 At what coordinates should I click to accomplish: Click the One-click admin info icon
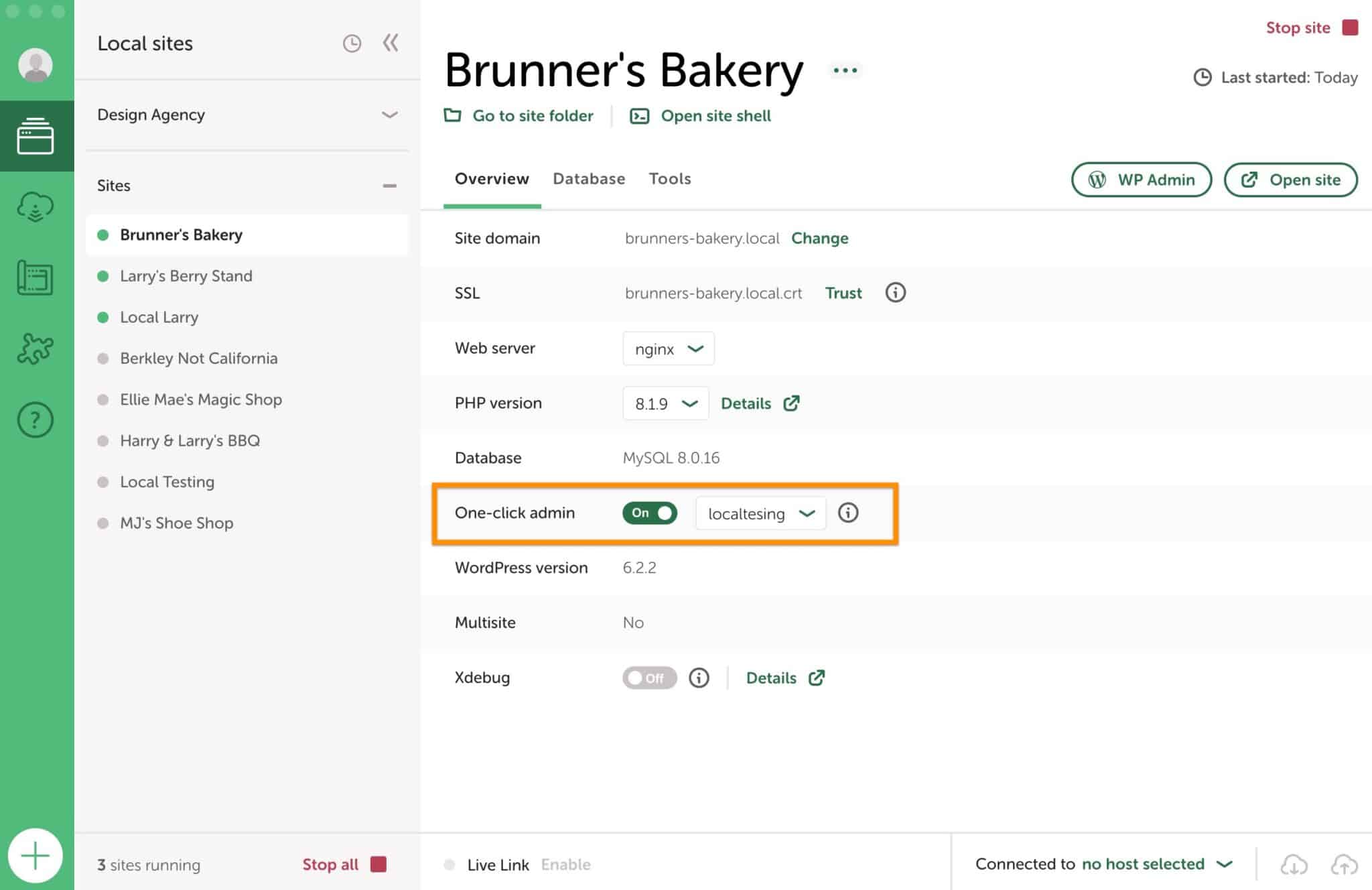coord(848,513)
